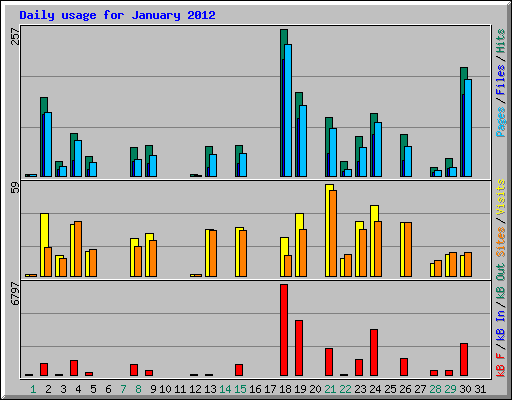
Task: Click day label 17 on the x-axis
Action: pyautogui.click(x=270, y=389)
